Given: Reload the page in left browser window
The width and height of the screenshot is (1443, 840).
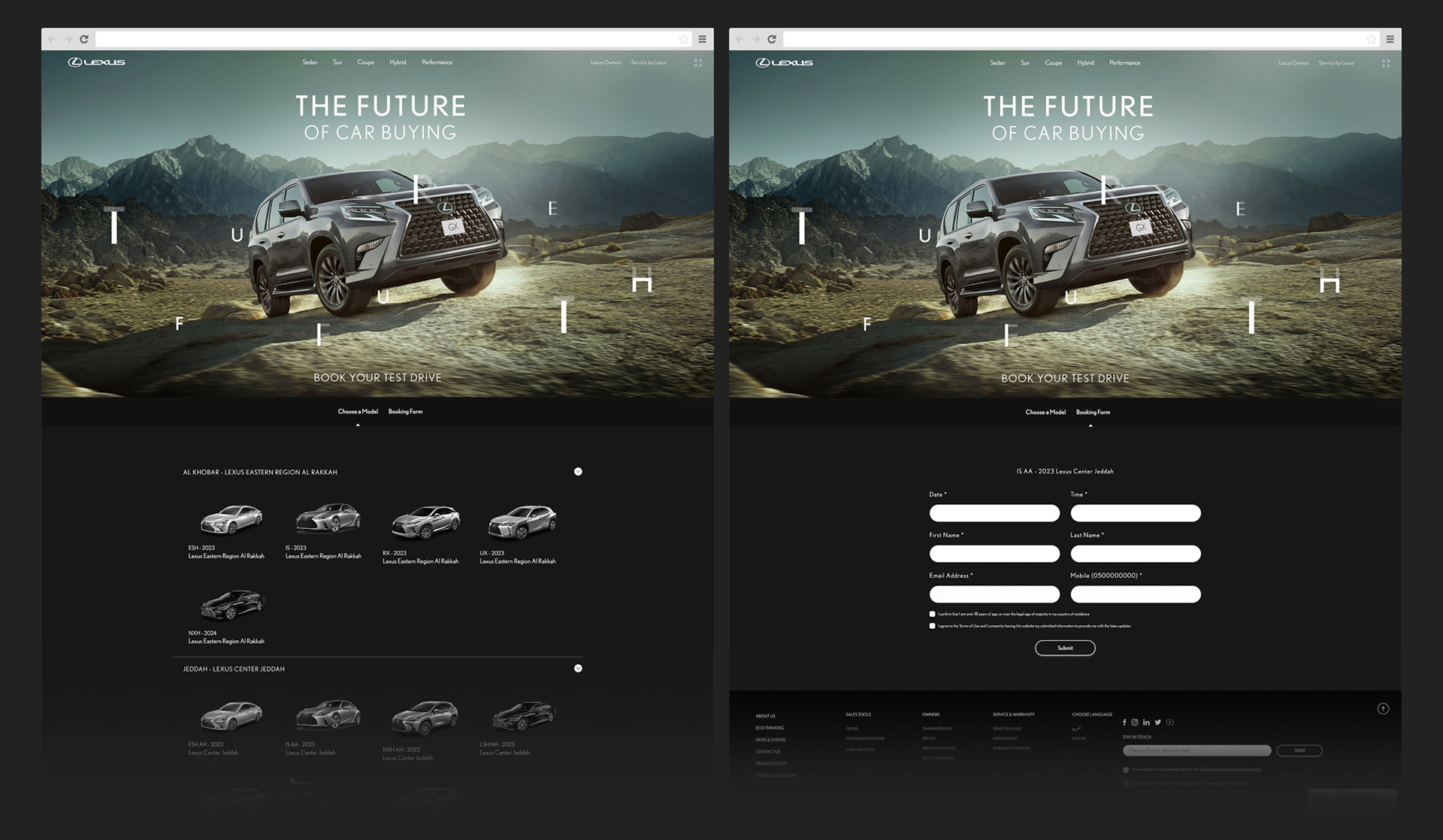Looking at the screenshot, I should pyautogui.click(x=84, y=39).
